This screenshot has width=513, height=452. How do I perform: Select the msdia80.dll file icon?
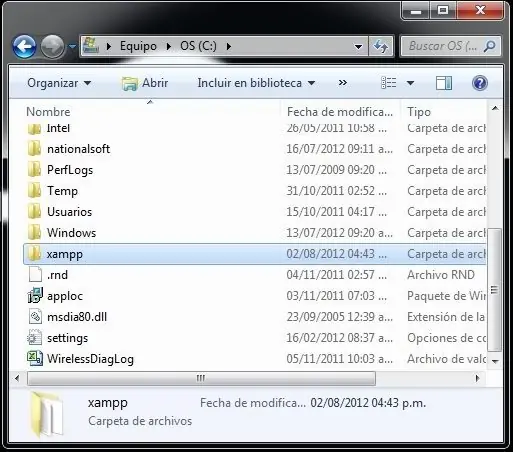pos(35,316)
